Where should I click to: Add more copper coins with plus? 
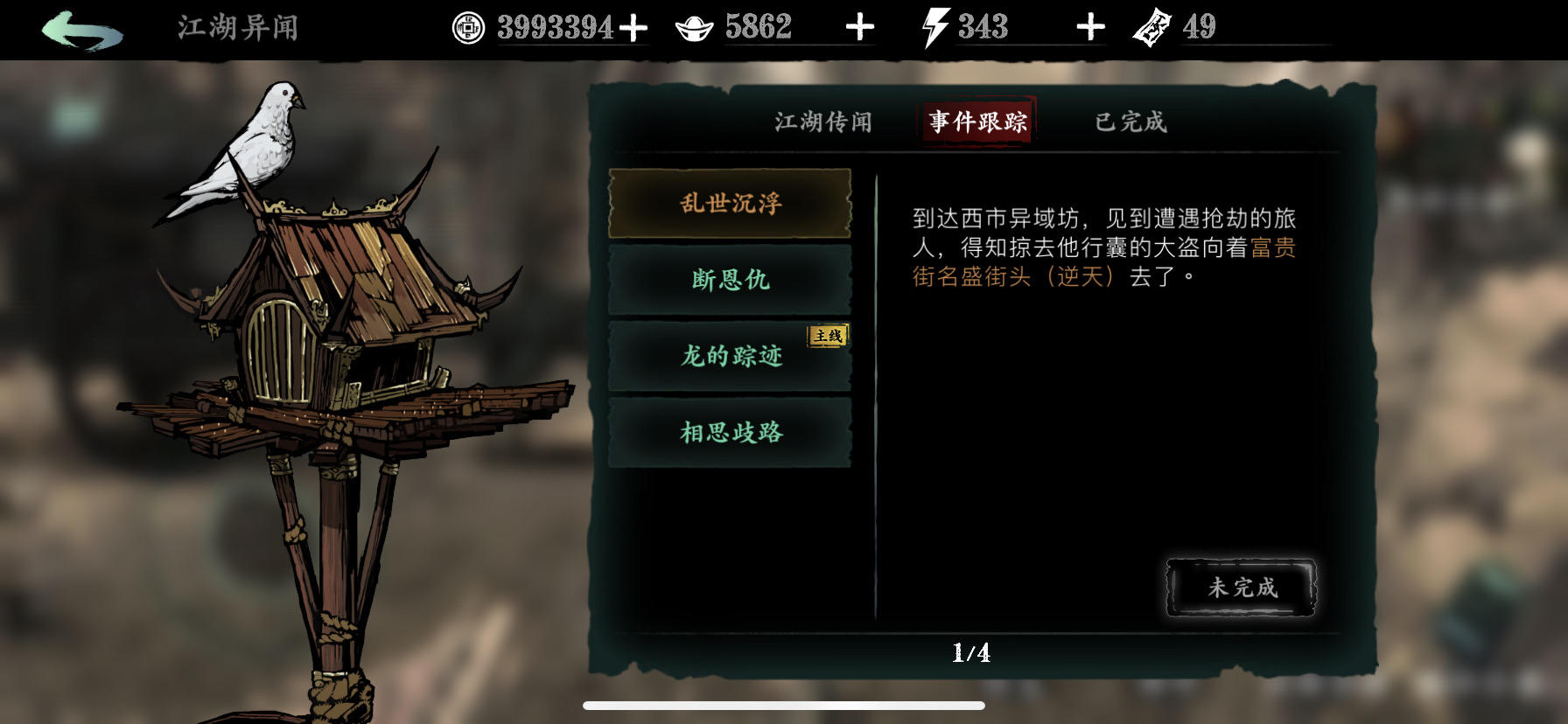click(633, 29)
